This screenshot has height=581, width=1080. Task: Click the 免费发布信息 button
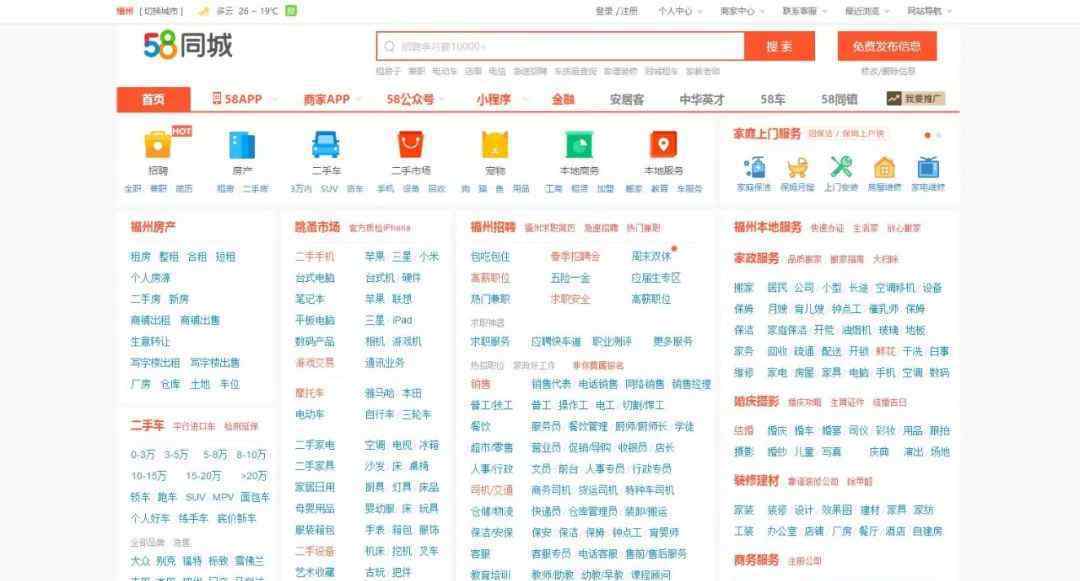click(x=886, y=46)
